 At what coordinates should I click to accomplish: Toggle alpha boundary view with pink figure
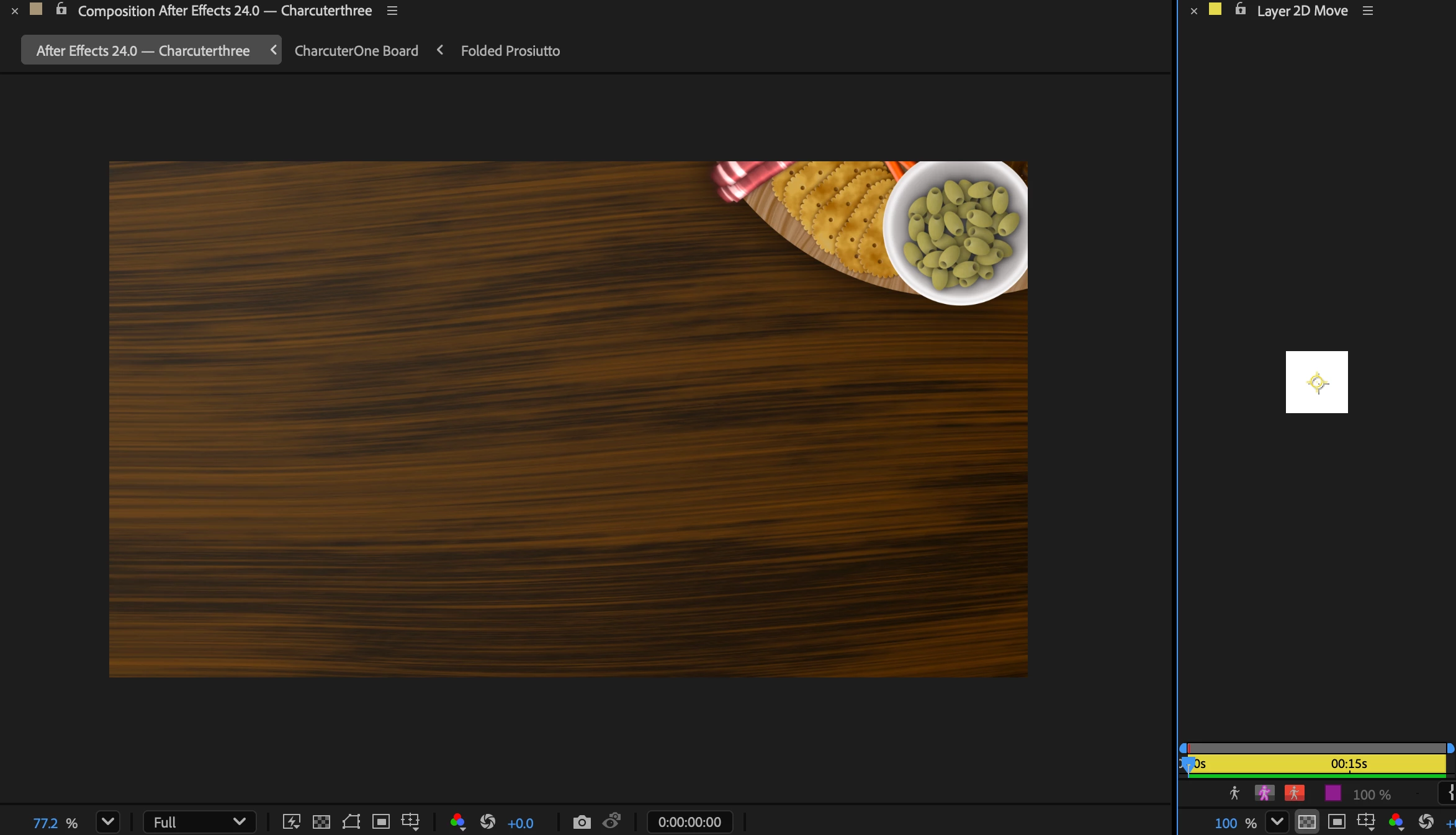tap(1264, 793)
